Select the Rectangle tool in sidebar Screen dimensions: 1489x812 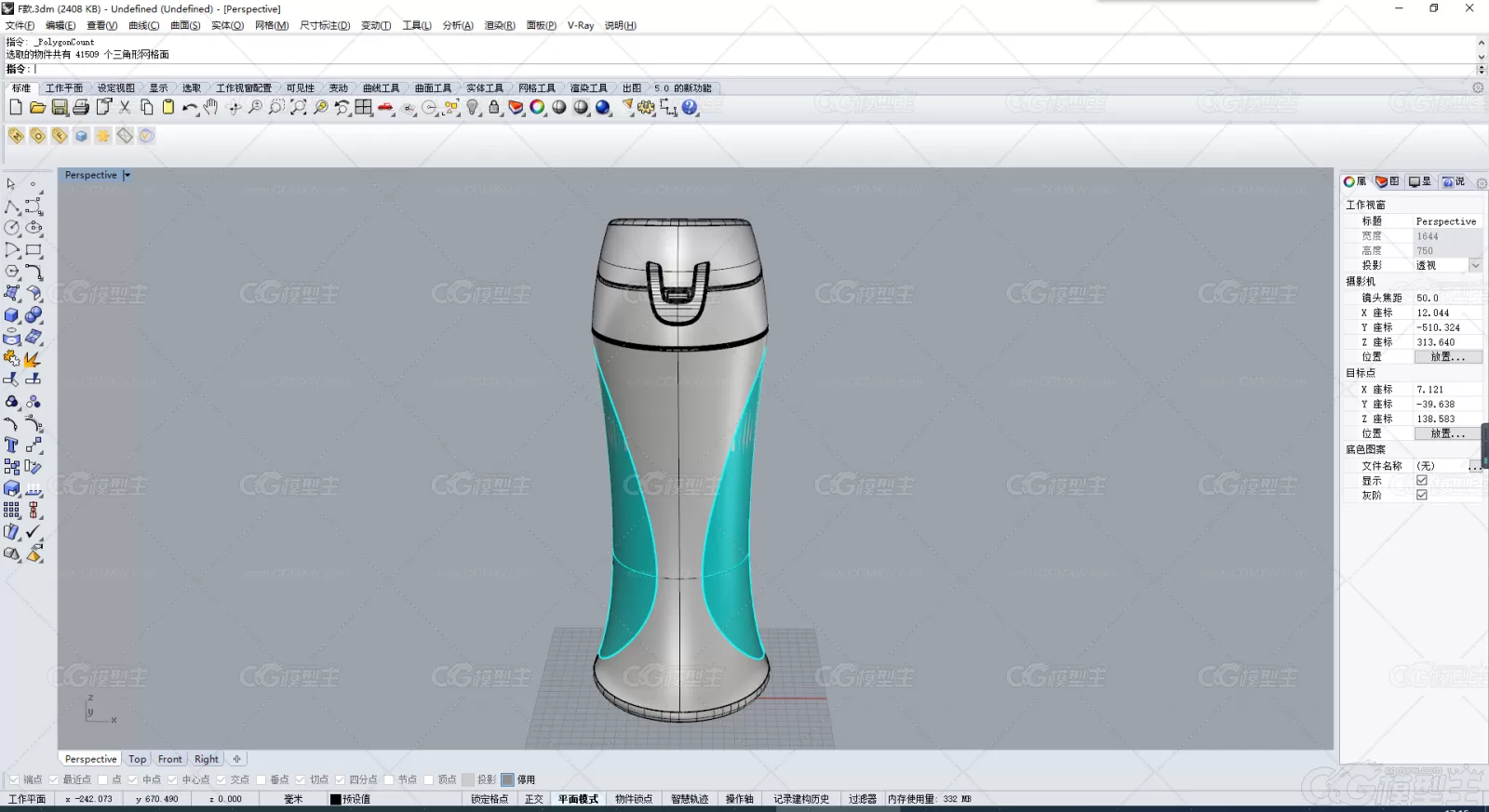pos(34,250)
